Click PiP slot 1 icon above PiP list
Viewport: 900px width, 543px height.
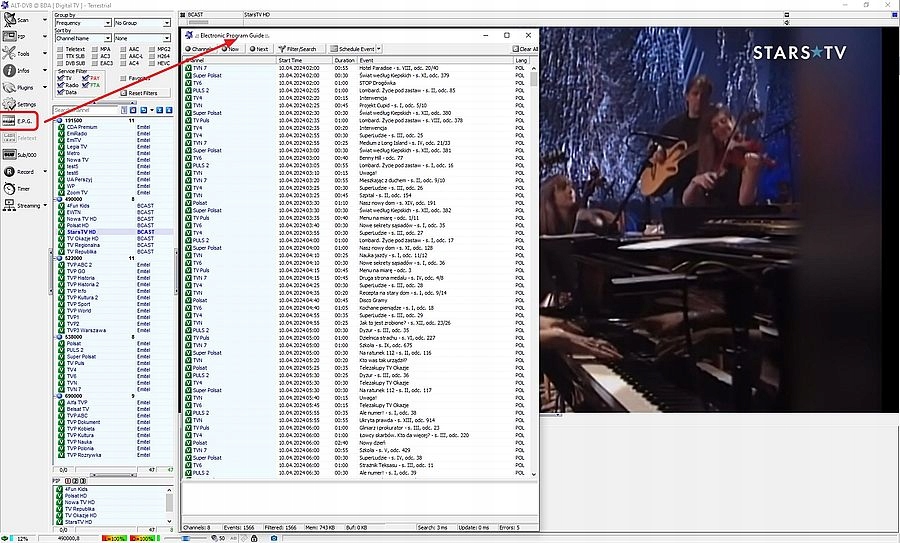[x=68, y=481]
